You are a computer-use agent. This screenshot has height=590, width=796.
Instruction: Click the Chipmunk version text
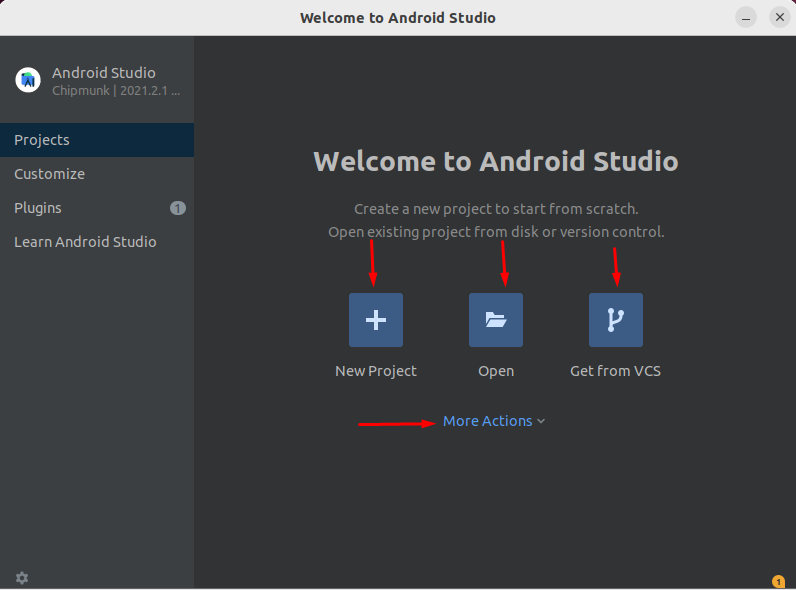tap(116, 91)
